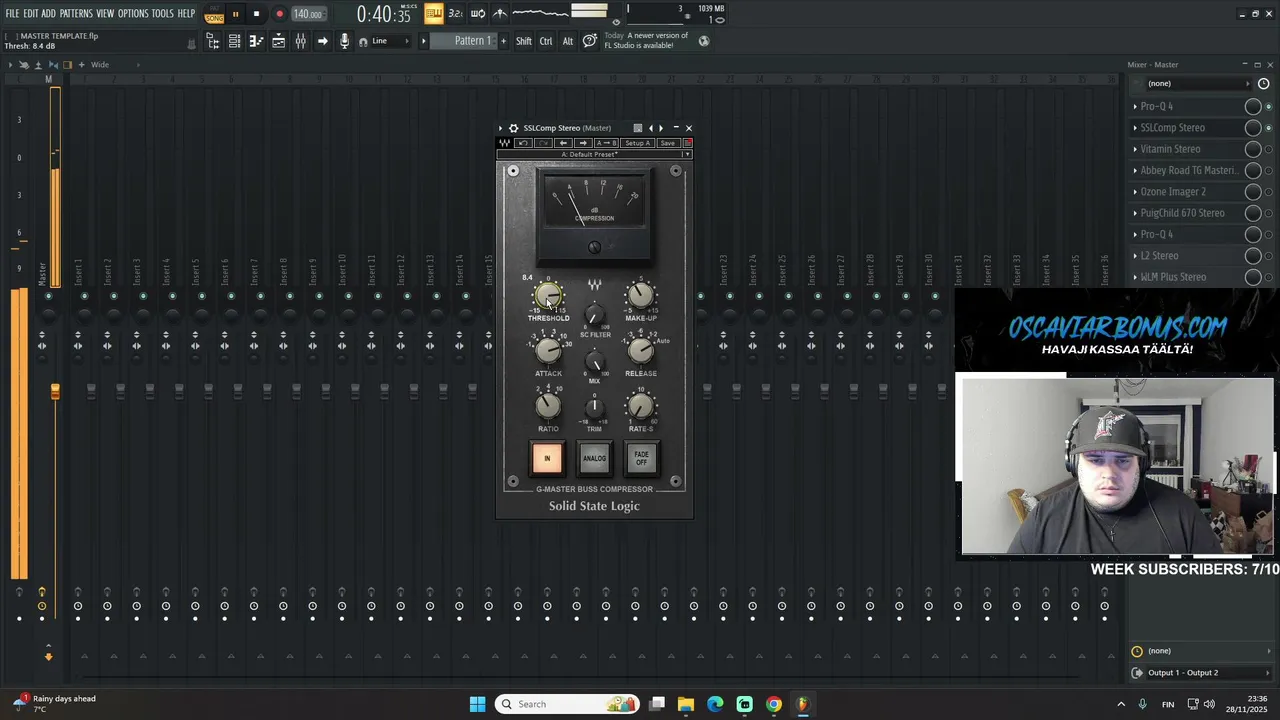The image size is (1280, 720).
Task: Click the Waves logo in plugin toolbar
Action: click(x=504, y=143)
